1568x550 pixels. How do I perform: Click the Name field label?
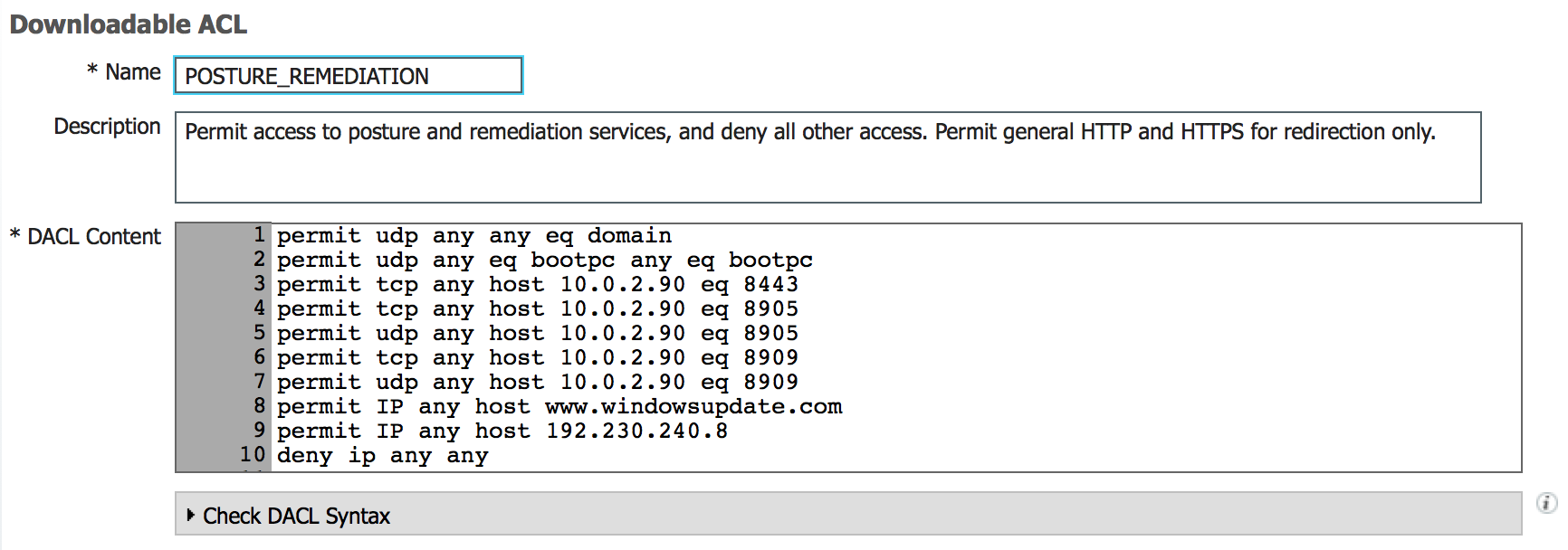point(132,72)
